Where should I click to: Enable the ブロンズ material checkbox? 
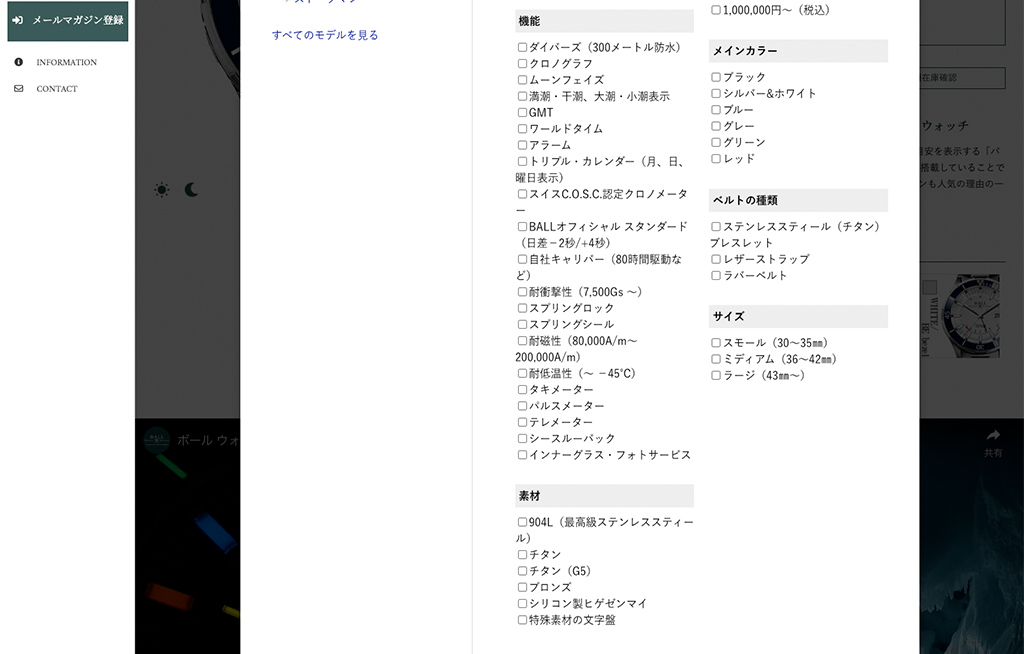[522, 588]
